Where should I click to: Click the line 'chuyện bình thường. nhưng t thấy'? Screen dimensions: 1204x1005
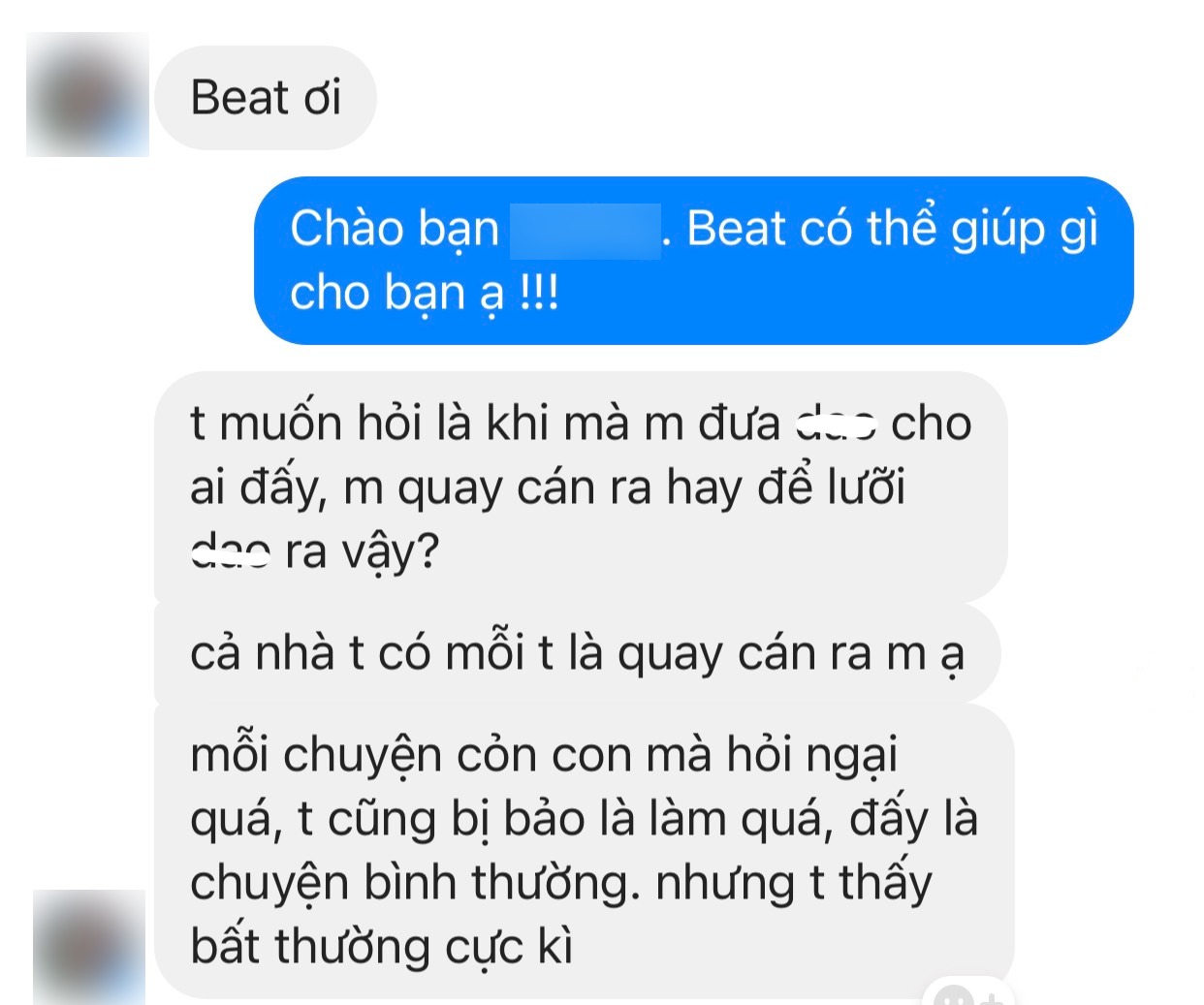point(560,883)
